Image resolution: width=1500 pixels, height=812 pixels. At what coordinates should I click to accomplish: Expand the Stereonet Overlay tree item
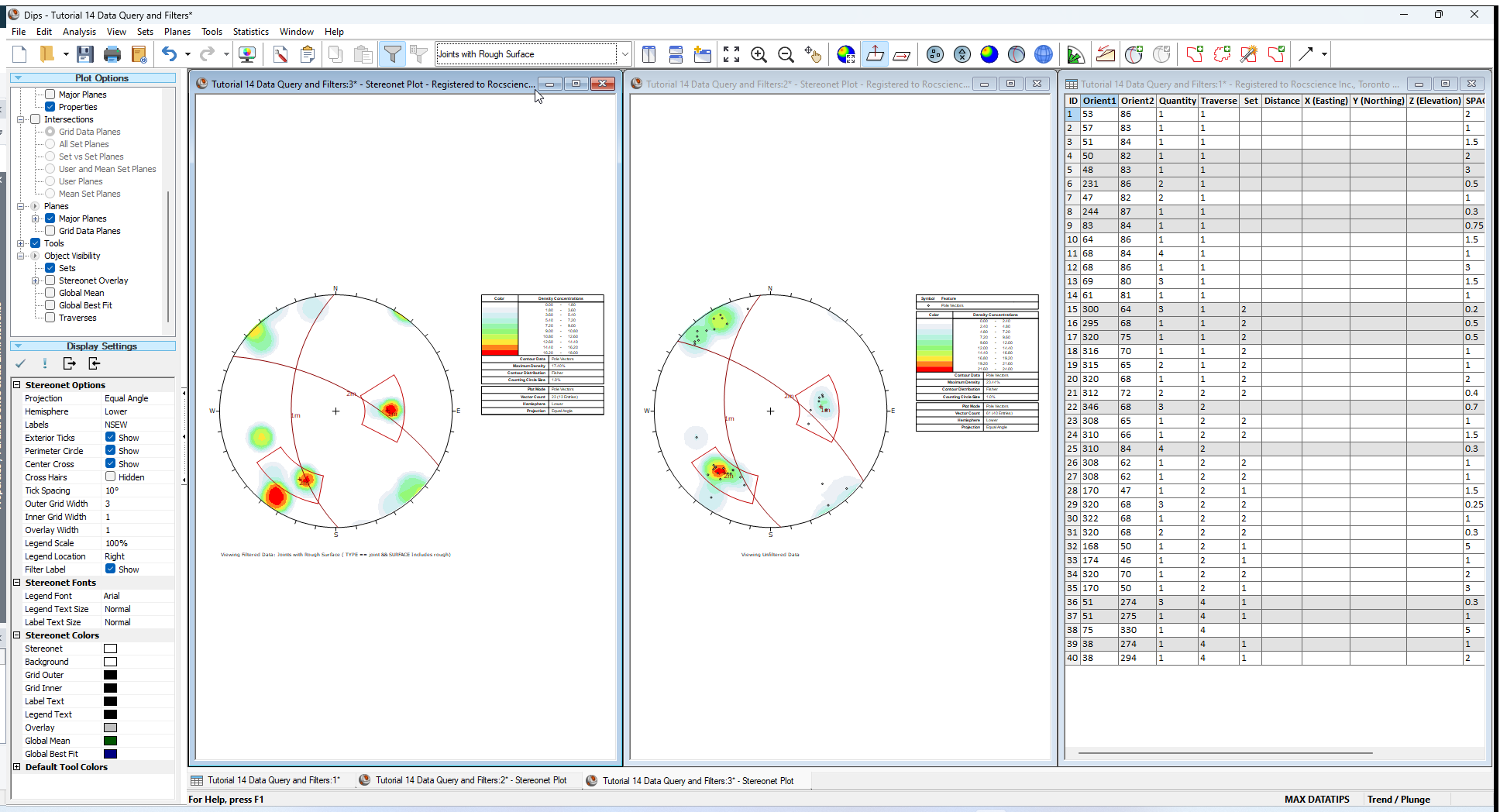(x=34, y=280)
